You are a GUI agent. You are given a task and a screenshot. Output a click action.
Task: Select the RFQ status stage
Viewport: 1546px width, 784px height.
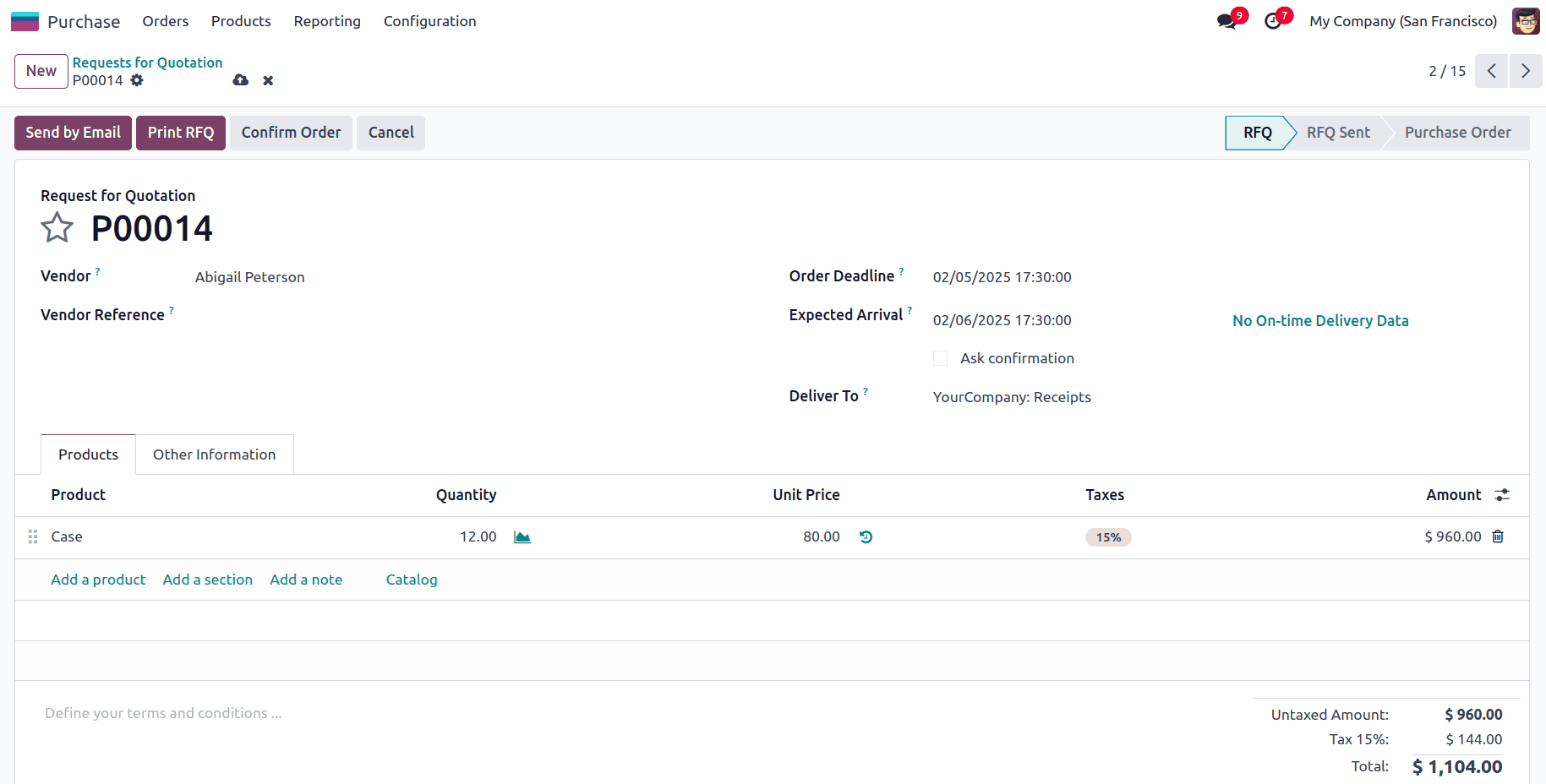(1257, 133)
